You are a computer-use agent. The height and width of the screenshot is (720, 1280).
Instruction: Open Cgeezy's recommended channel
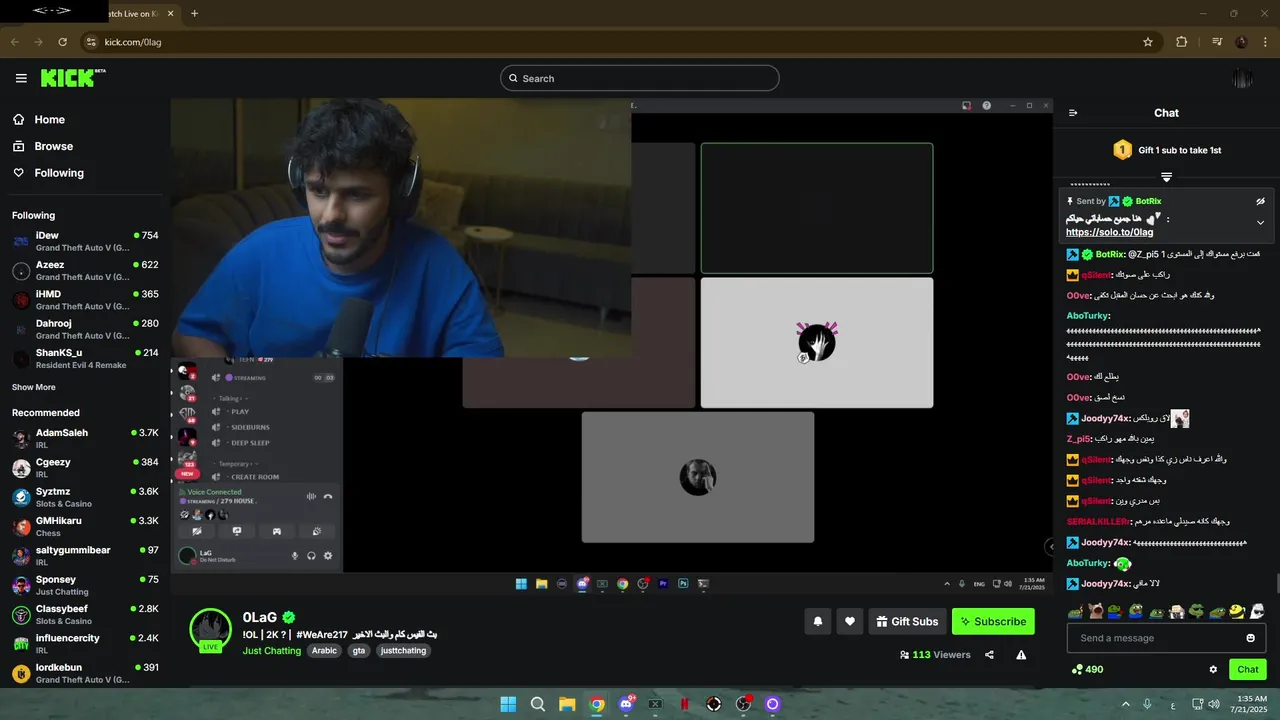point(85,467)
